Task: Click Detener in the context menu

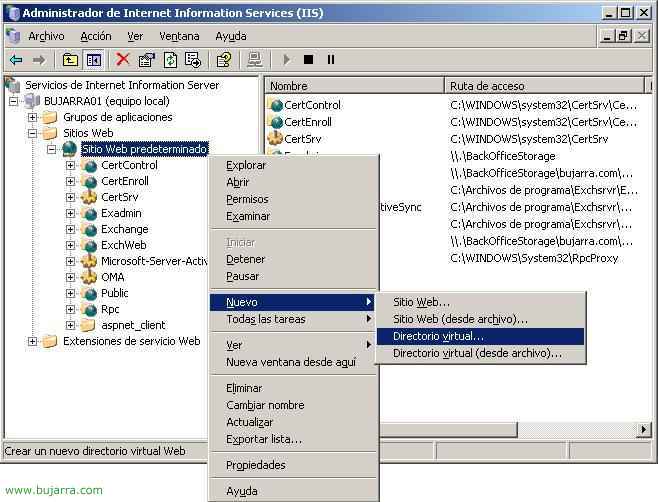Action: [245, 259]
